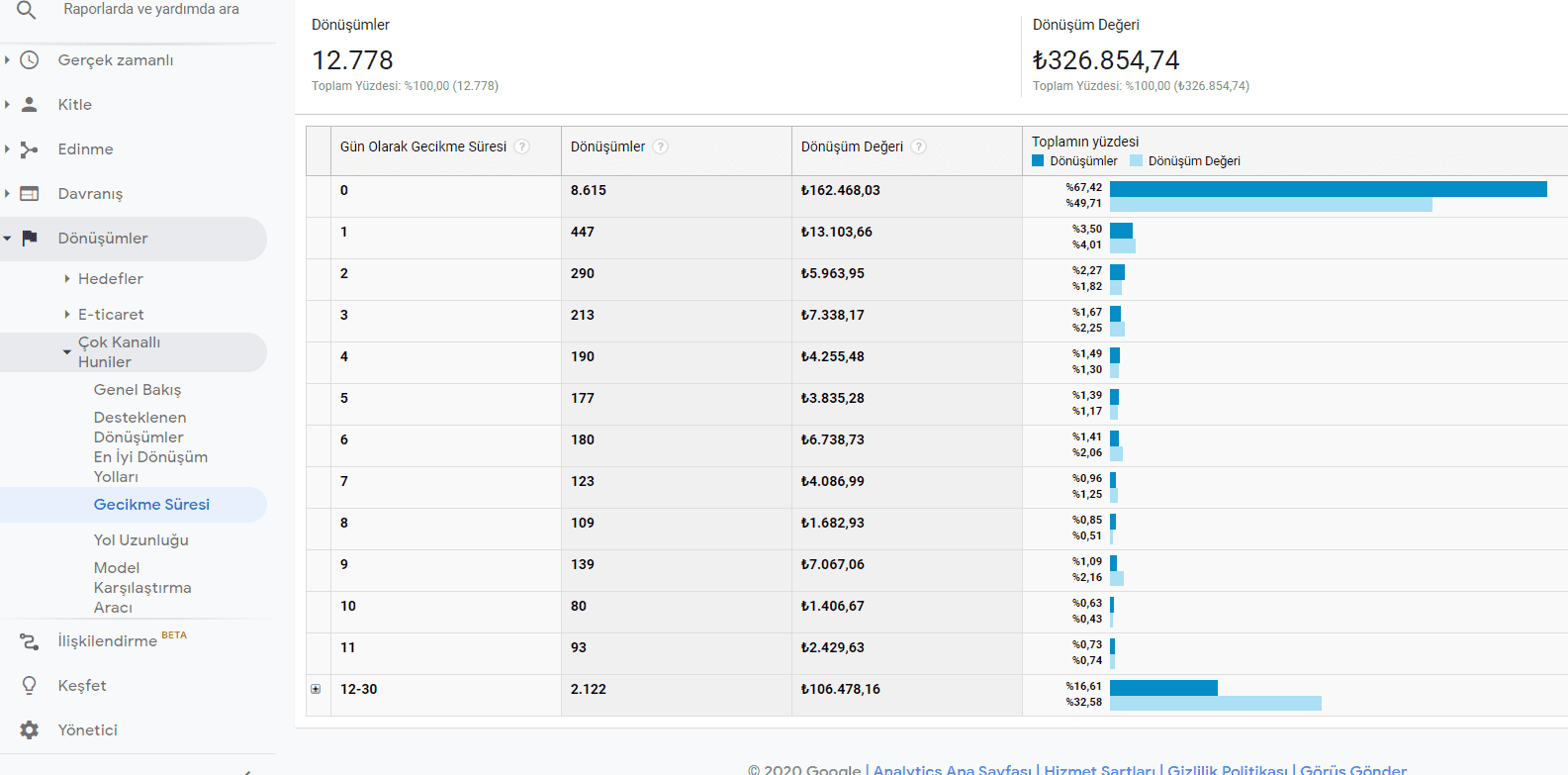Select the Kitle person icon
The width and height of the screenshot is (1568, 775).
point(30,105)
